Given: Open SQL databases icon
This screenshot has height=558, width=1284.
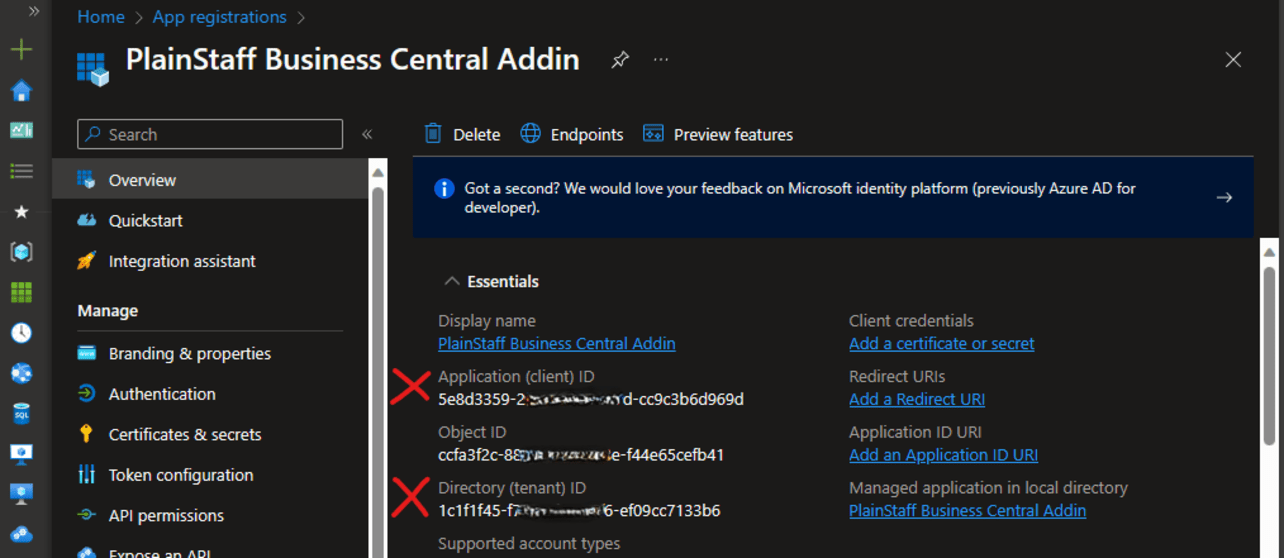Looking at the screenshot, I should (21, 413).
